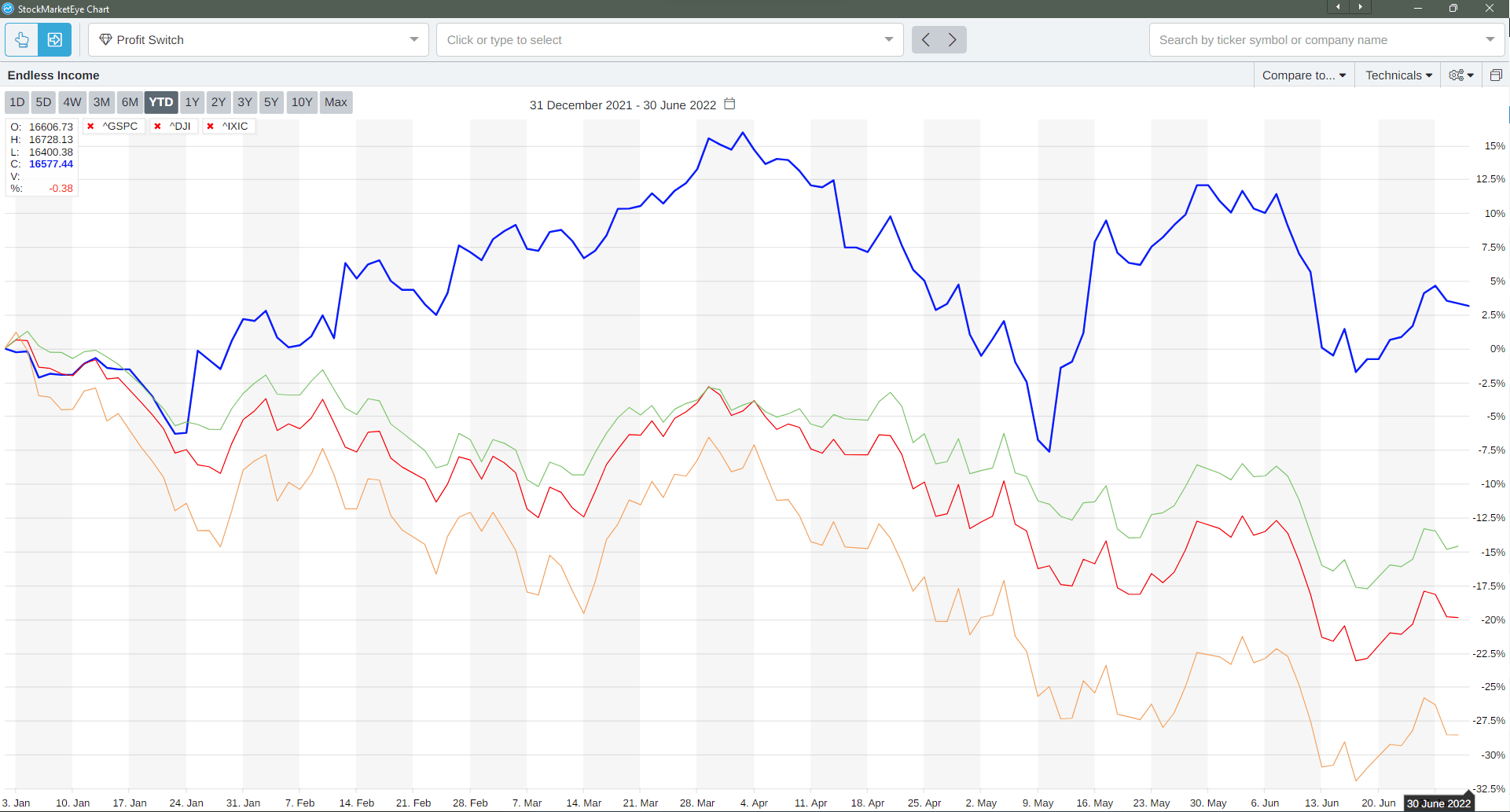The height and width of the screenshot is (812, 1510).
Task: Select the 4W time range
Action: tap(72, 102)
